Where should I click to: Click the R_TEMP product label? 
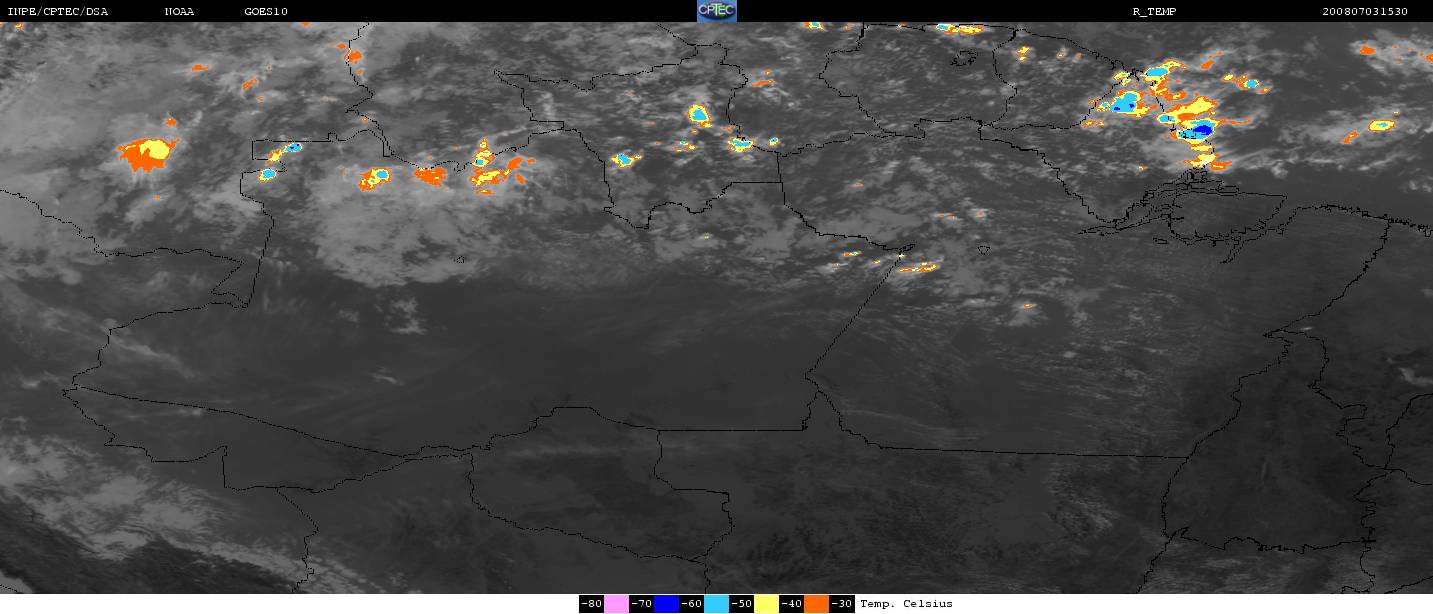pos(1154,12)
